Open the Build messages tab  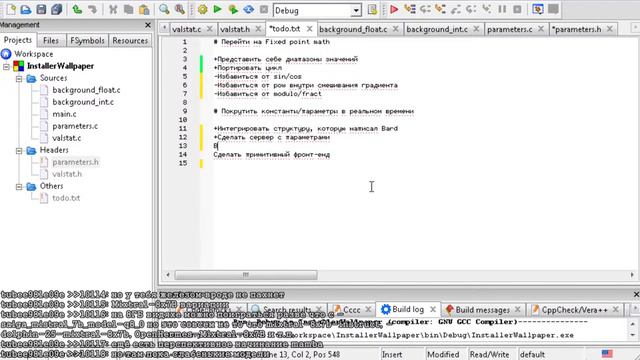[482, 310]
